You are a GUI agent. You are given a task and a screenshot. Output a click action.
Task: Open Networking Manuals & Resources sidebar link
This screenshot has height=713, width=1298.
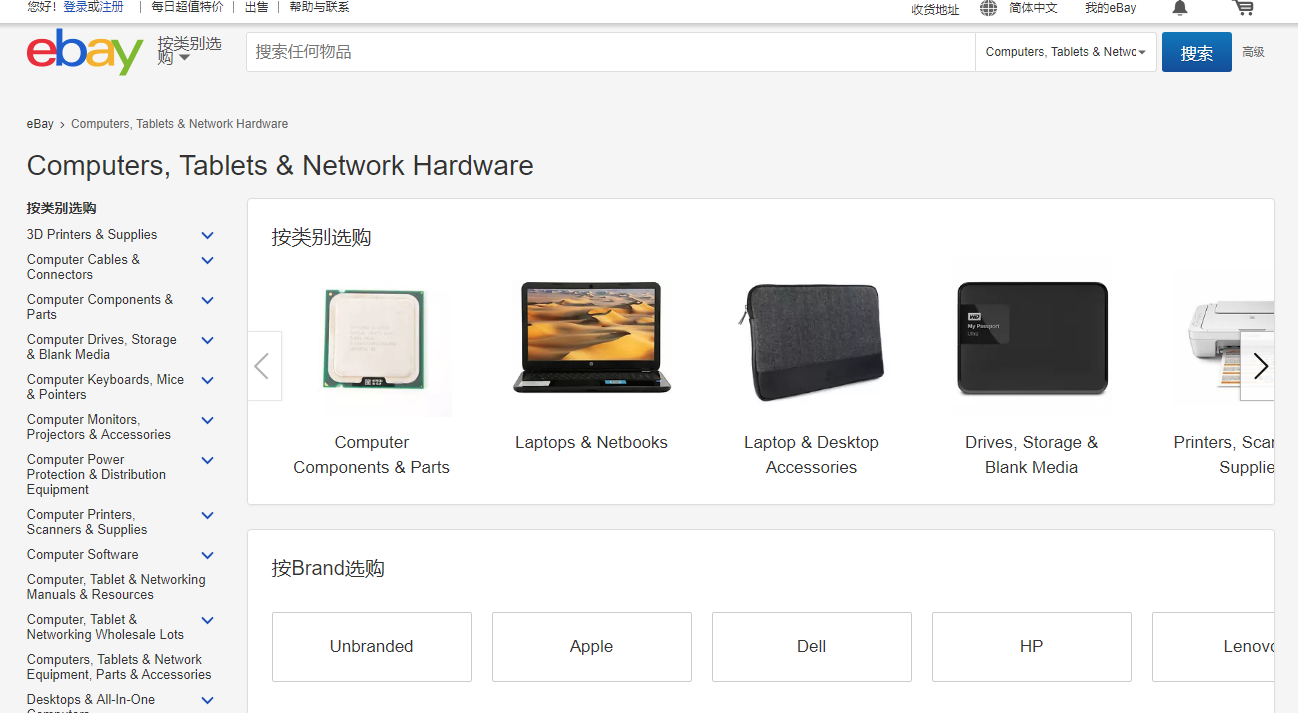click(x=116, y=587)
